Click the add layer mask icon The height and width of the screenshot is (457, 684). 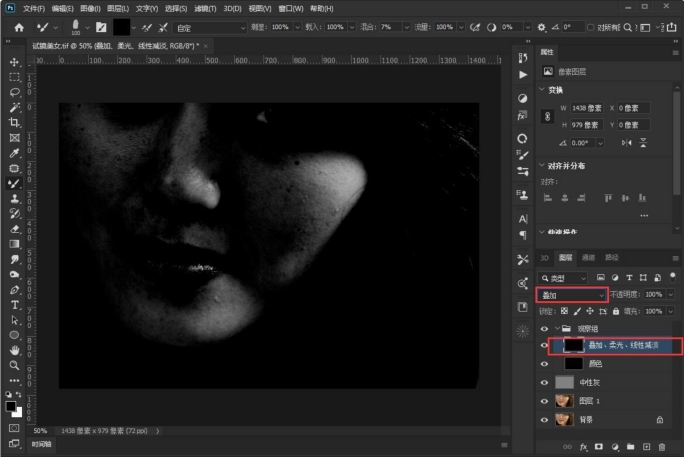pyautogui.click(x=599, y=447)
